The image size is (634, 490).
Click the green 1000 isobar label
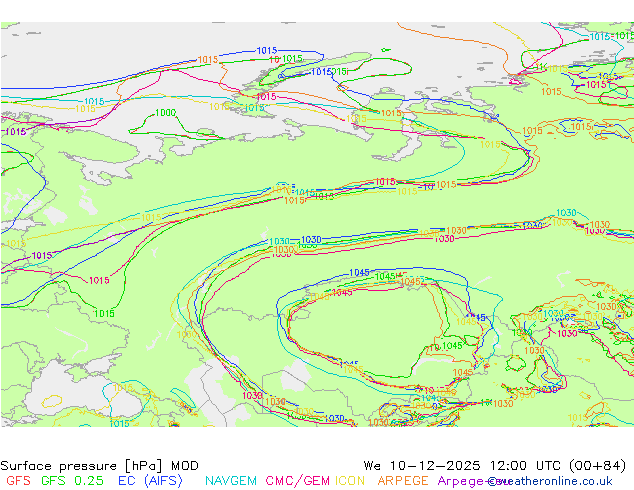coord(165,113)
